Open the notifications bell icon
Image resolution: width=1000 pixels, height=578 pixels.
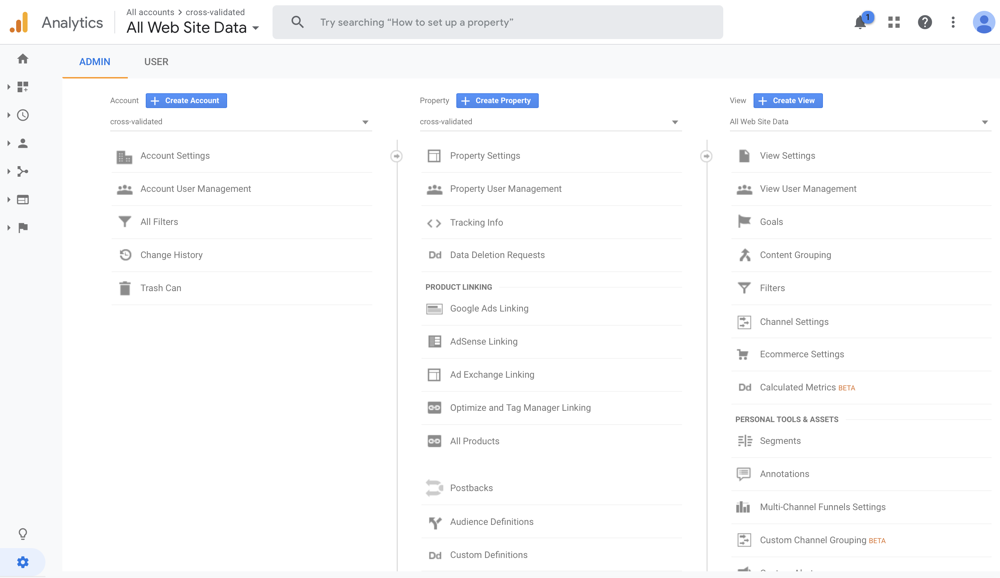point(861,22)
